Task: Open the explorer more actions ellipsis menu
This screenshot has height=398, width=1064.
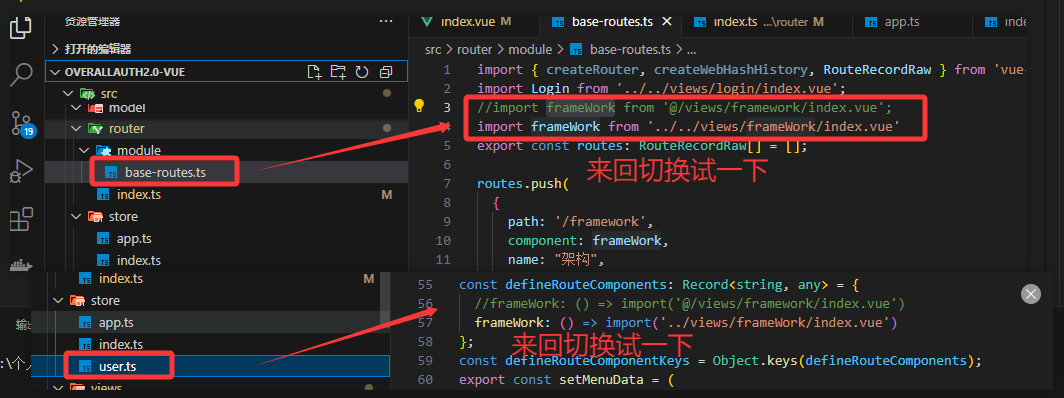Action: coord(386,22)
